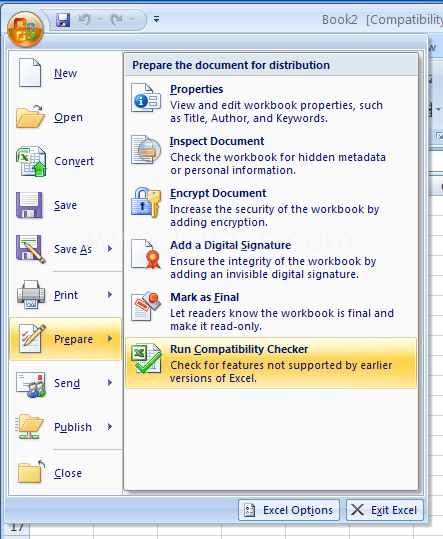
Task: Open the Redo history dropdown arrow
Action: (131, 20)
